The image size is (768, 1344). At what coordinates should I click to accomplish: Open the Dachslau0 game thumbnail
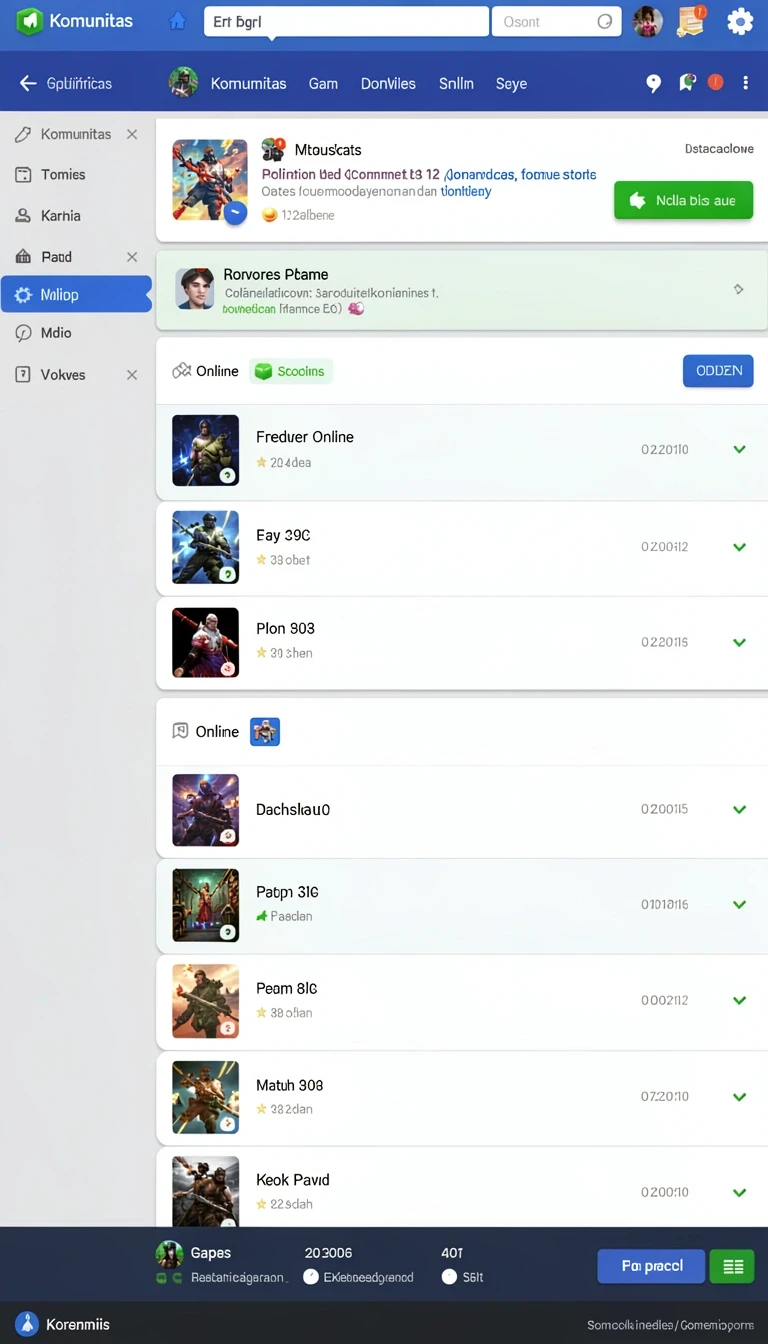206,810
